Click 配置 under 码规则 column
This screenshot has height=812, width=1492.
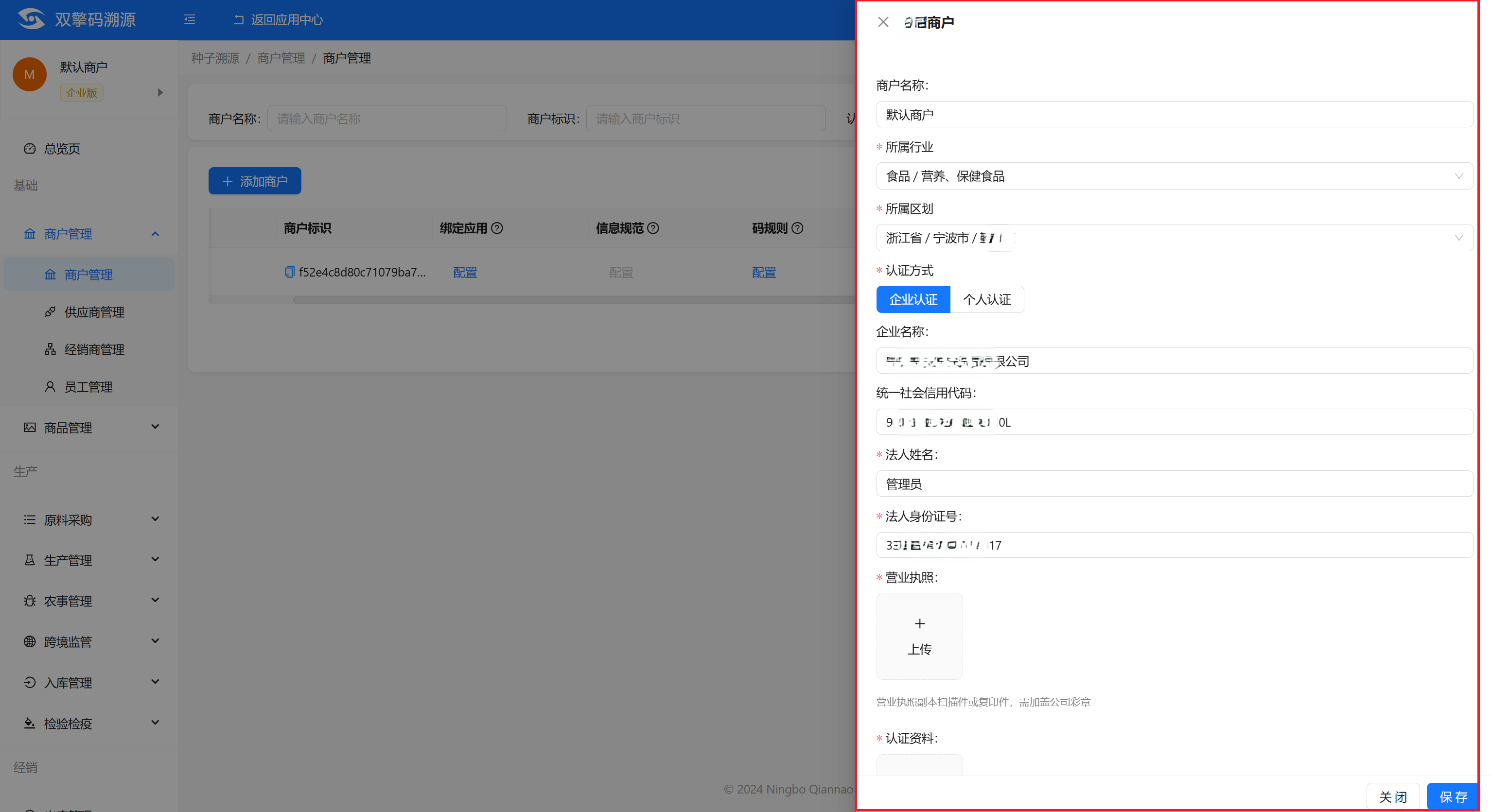[764, 273]
